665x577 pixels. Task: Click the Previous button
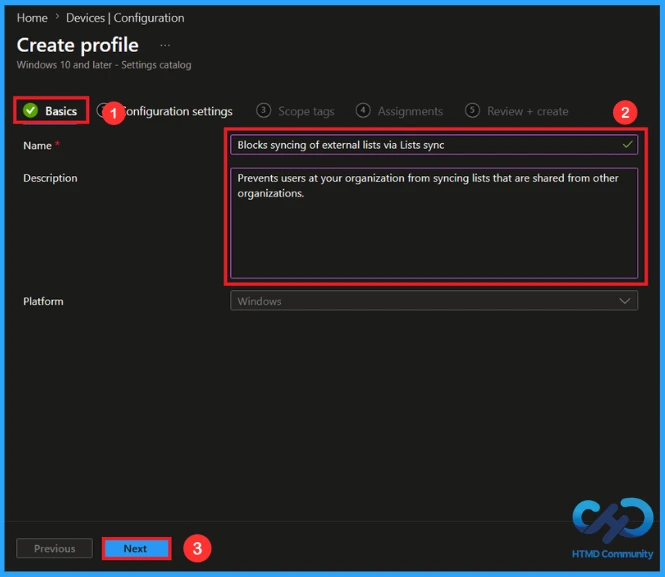[x=54, y=548]
